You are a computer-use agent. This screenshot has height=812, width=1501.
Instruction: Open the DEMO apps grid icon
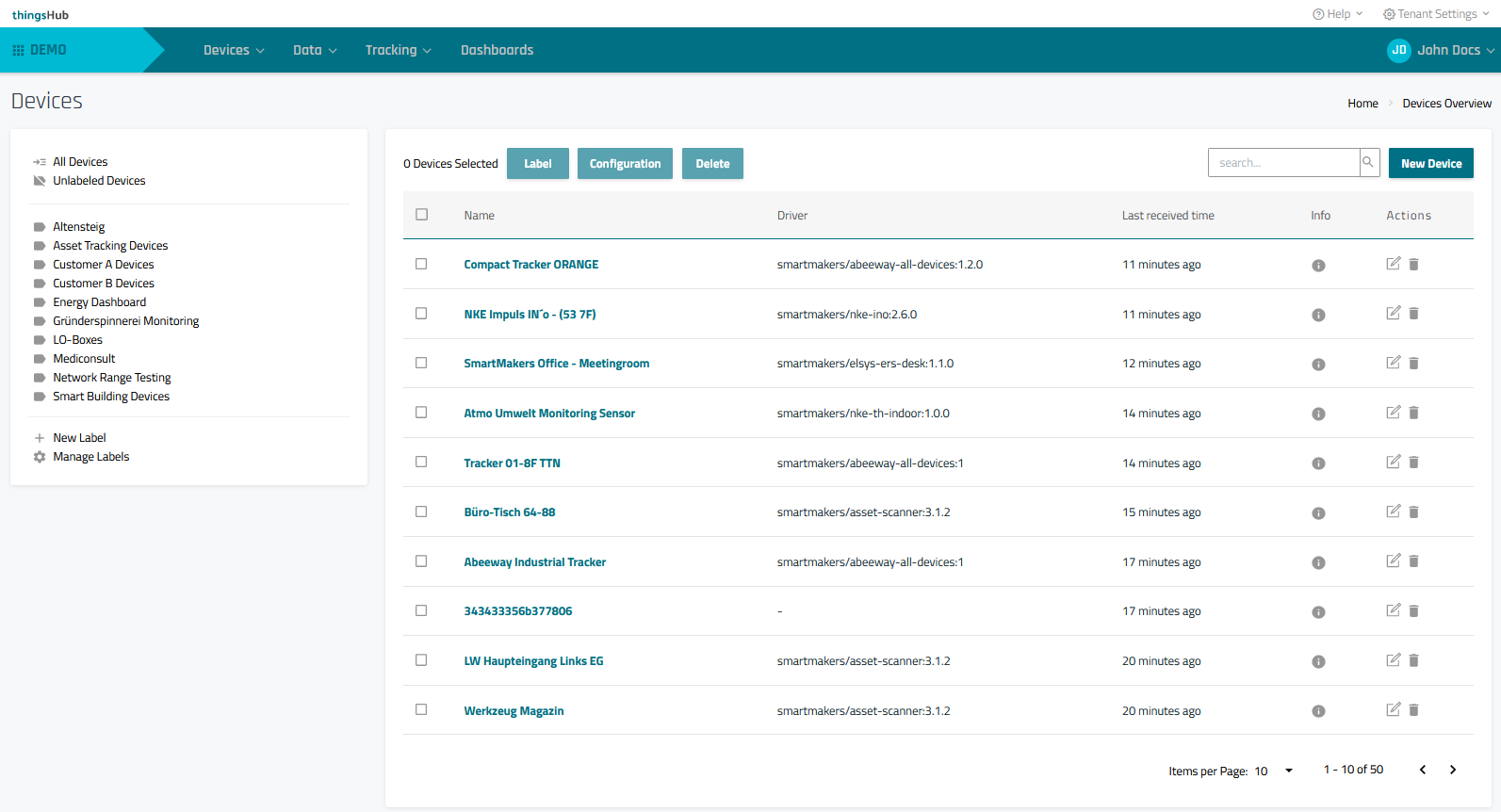pos(18,50)
